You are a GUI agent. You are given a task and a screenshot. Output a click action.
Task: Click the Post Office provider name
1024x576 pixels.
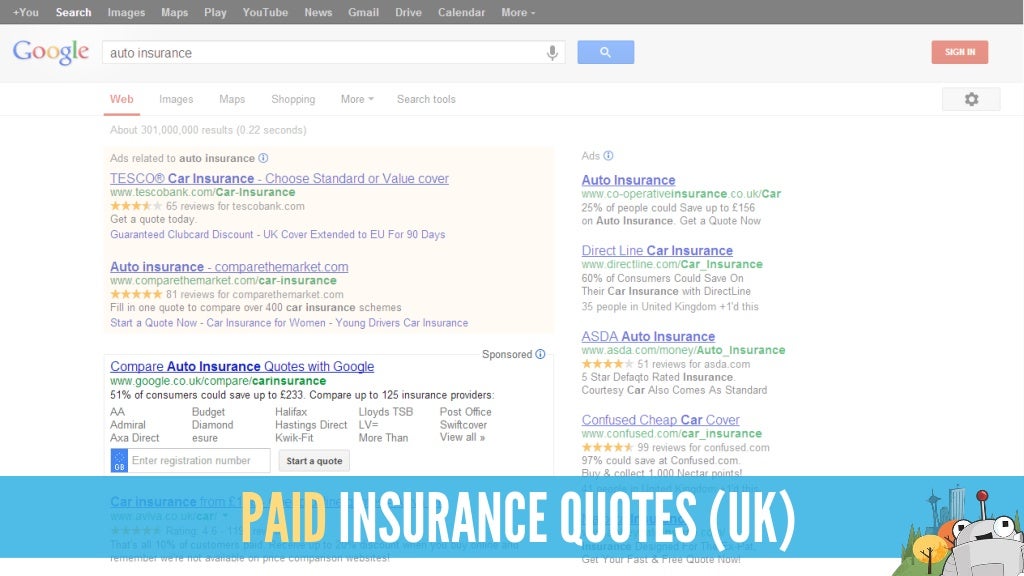pos(466,412)
